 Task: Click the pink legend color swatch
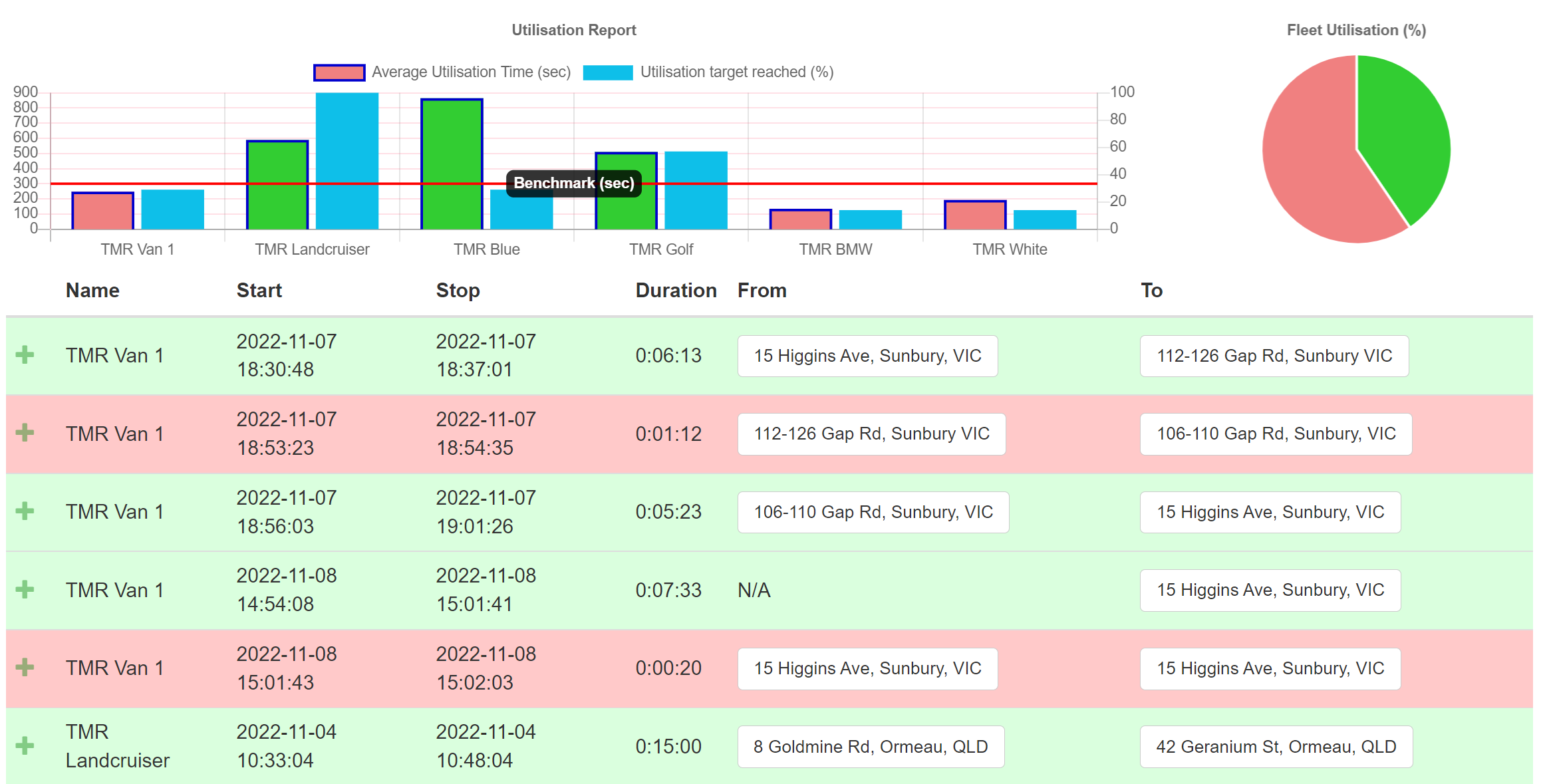click(x=339, y=72)
